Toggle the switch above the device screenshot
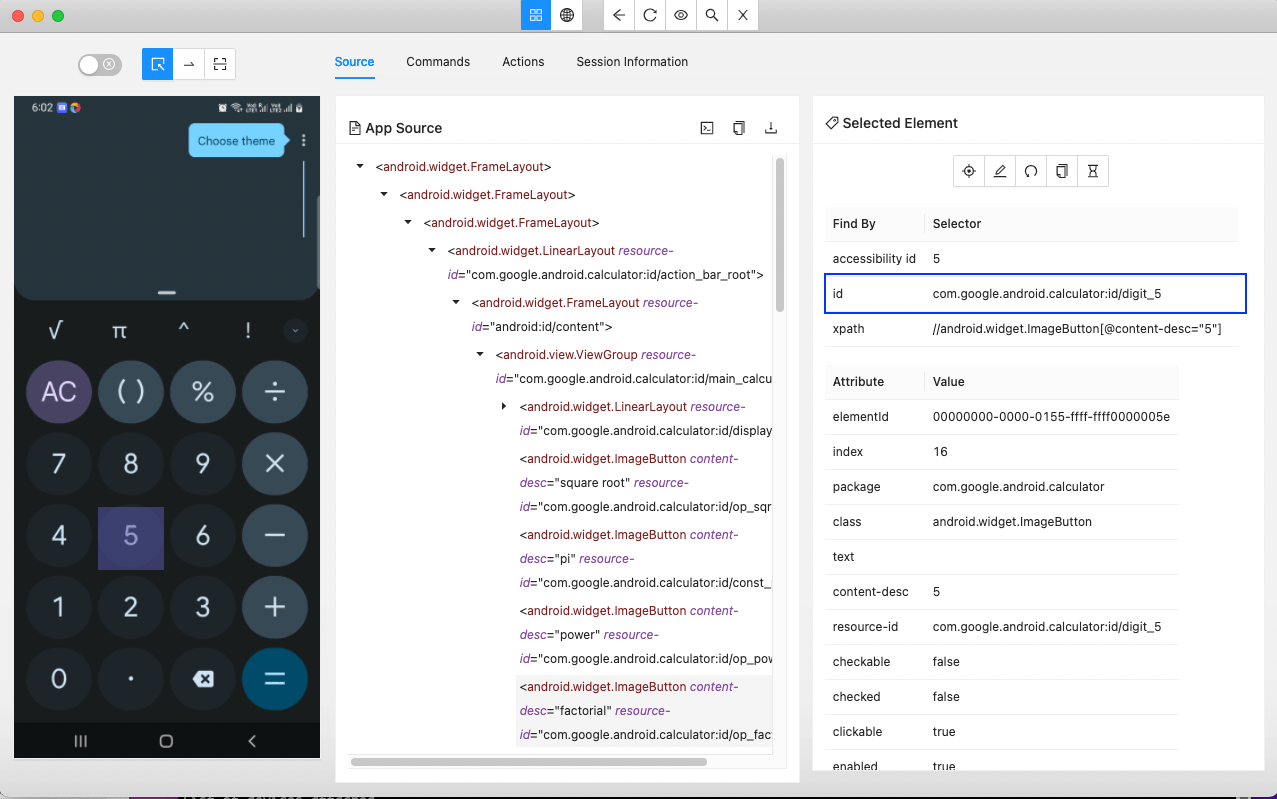The height and width of the screenshot is (799, 1277). (x=99, y=65)
